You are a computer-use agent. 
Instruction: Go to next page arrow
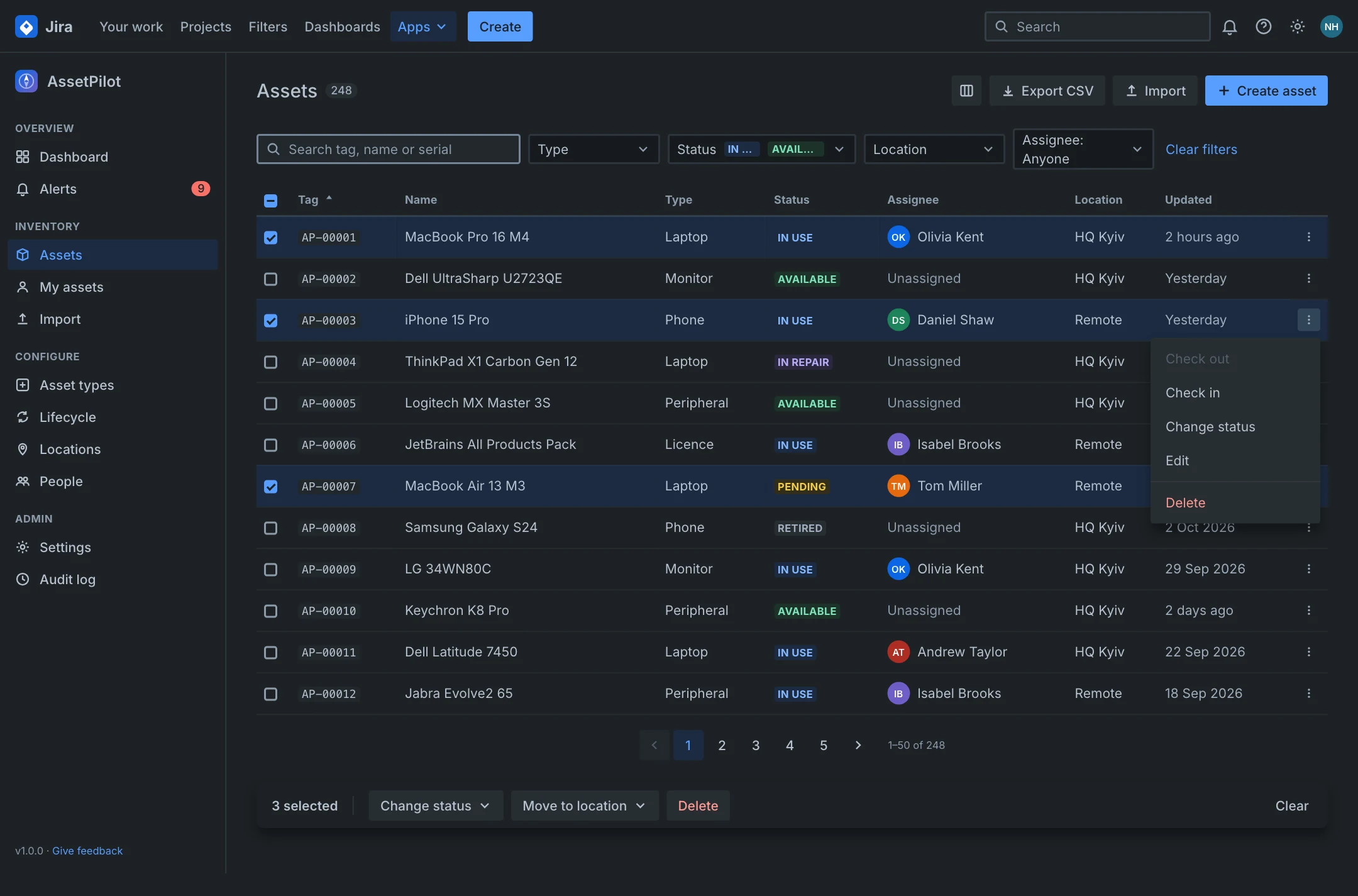pyautogui.click(x=858, y=745)
